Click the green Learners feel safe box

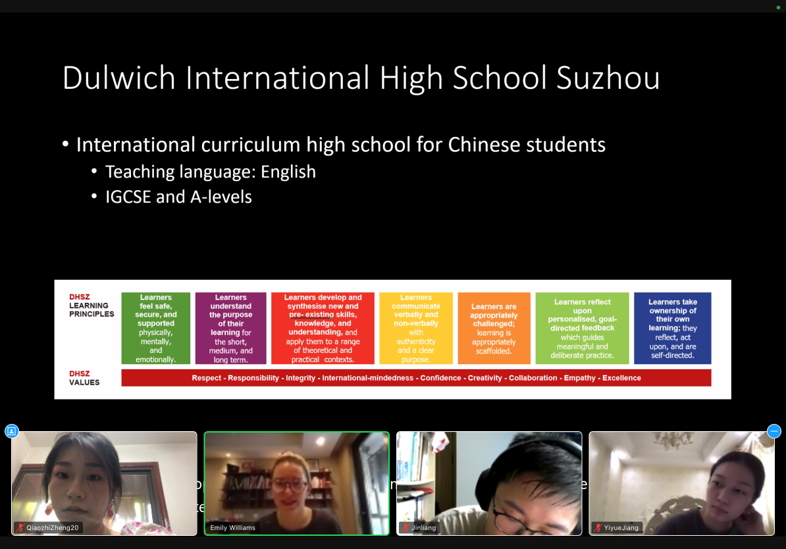(156, 328)
